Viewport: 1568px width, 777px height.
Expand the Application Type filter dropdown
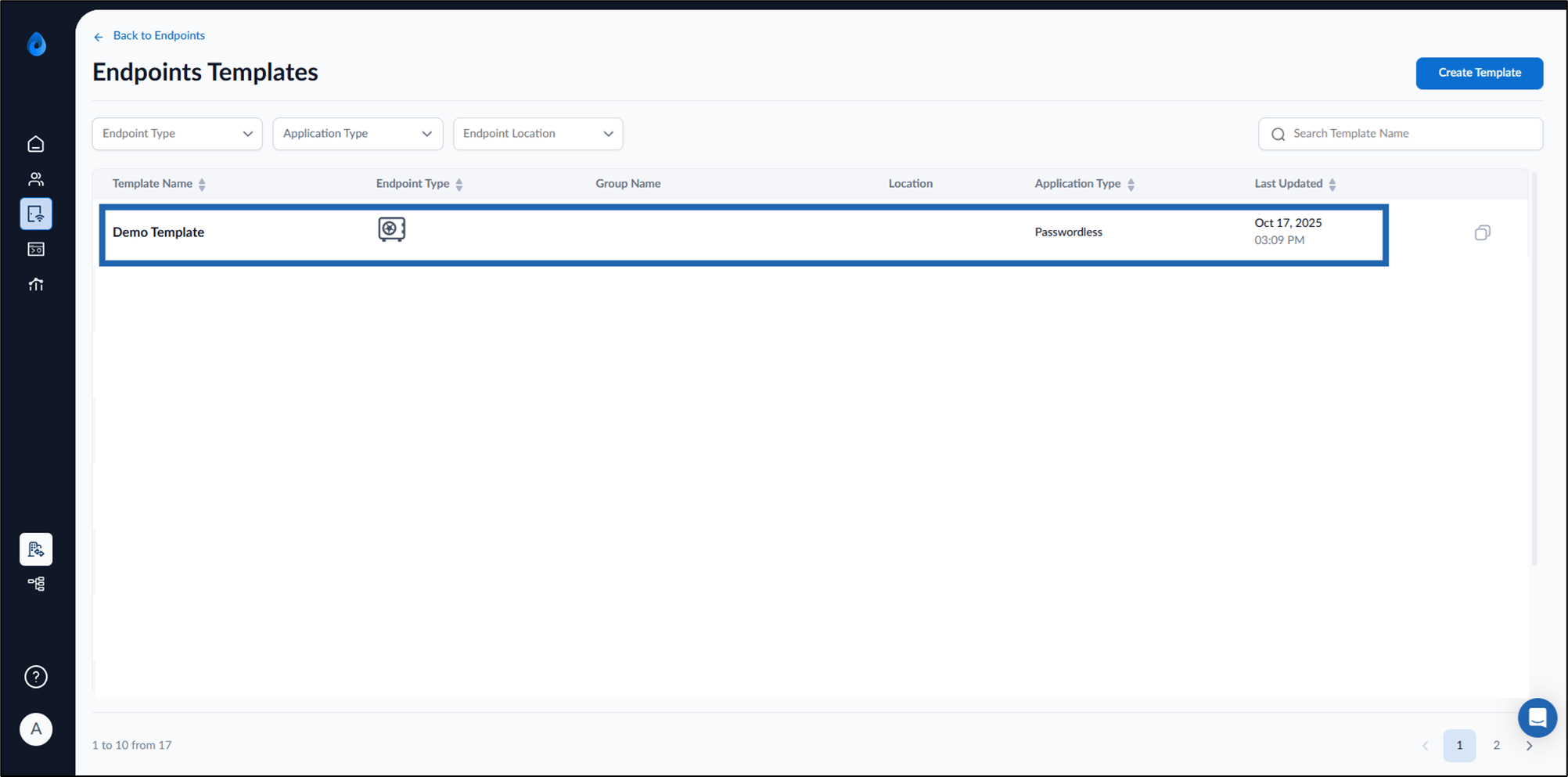[358, 134]
